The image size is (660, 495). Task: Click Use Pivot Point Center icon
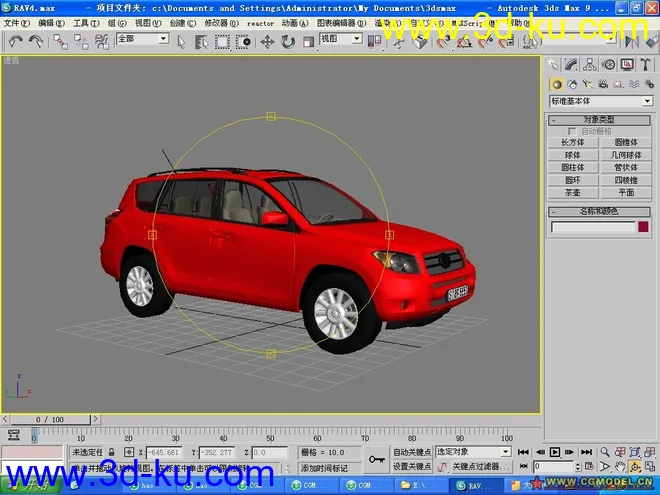point(374,42)
